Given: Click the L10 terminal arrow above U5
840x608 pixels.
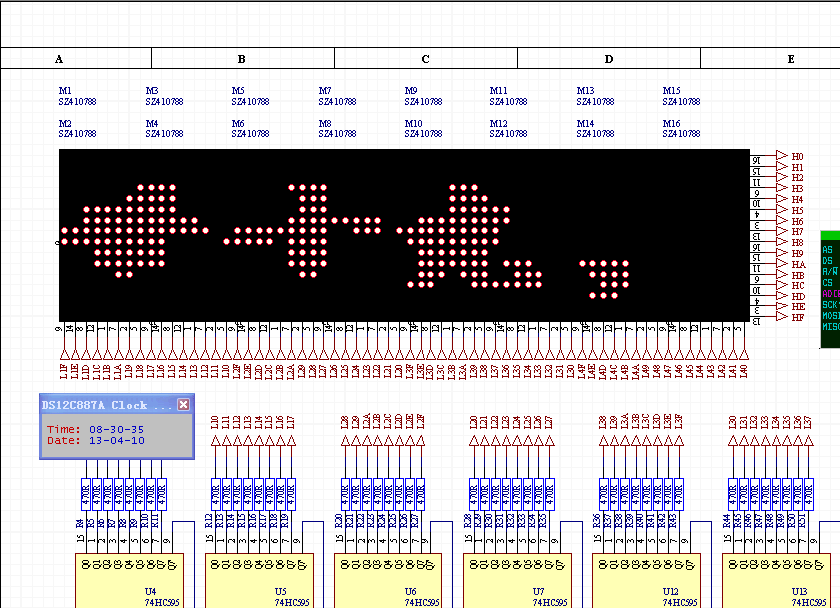Looking at the screenshot, I should tap(215, 441).
